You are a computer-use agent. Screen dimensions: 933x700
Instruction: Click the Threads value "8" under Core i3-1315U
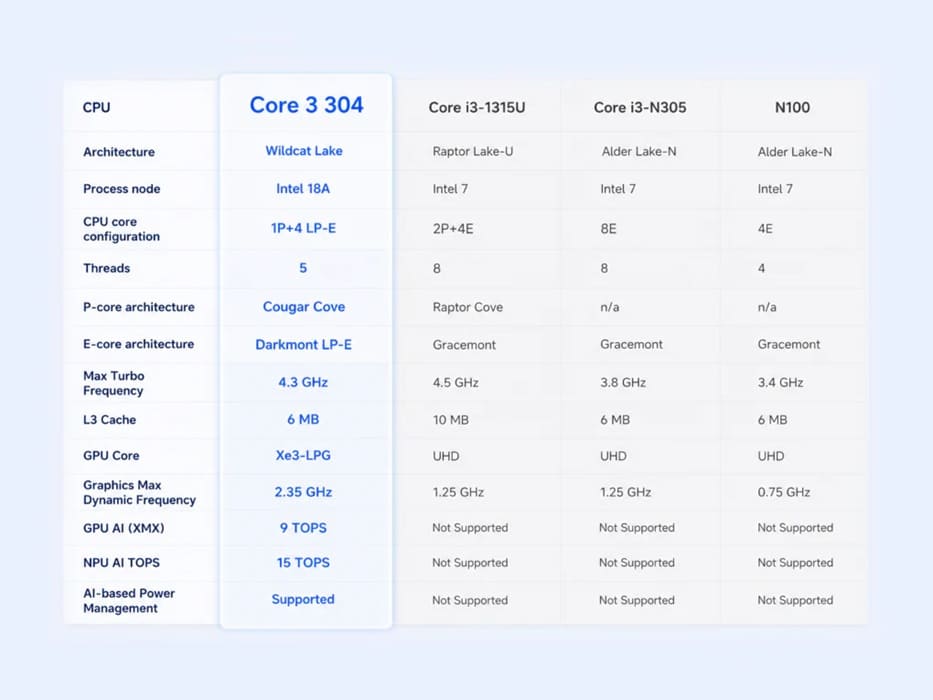tap(437, 268)
